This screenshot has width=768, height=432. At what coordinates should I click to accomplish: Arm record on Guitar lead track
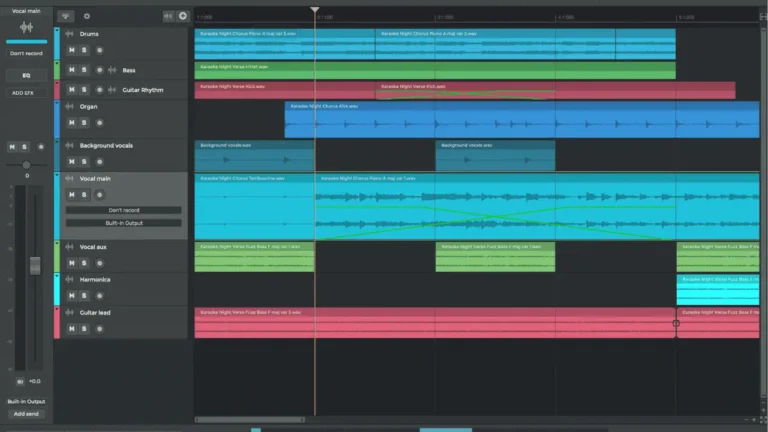point(99,329)
